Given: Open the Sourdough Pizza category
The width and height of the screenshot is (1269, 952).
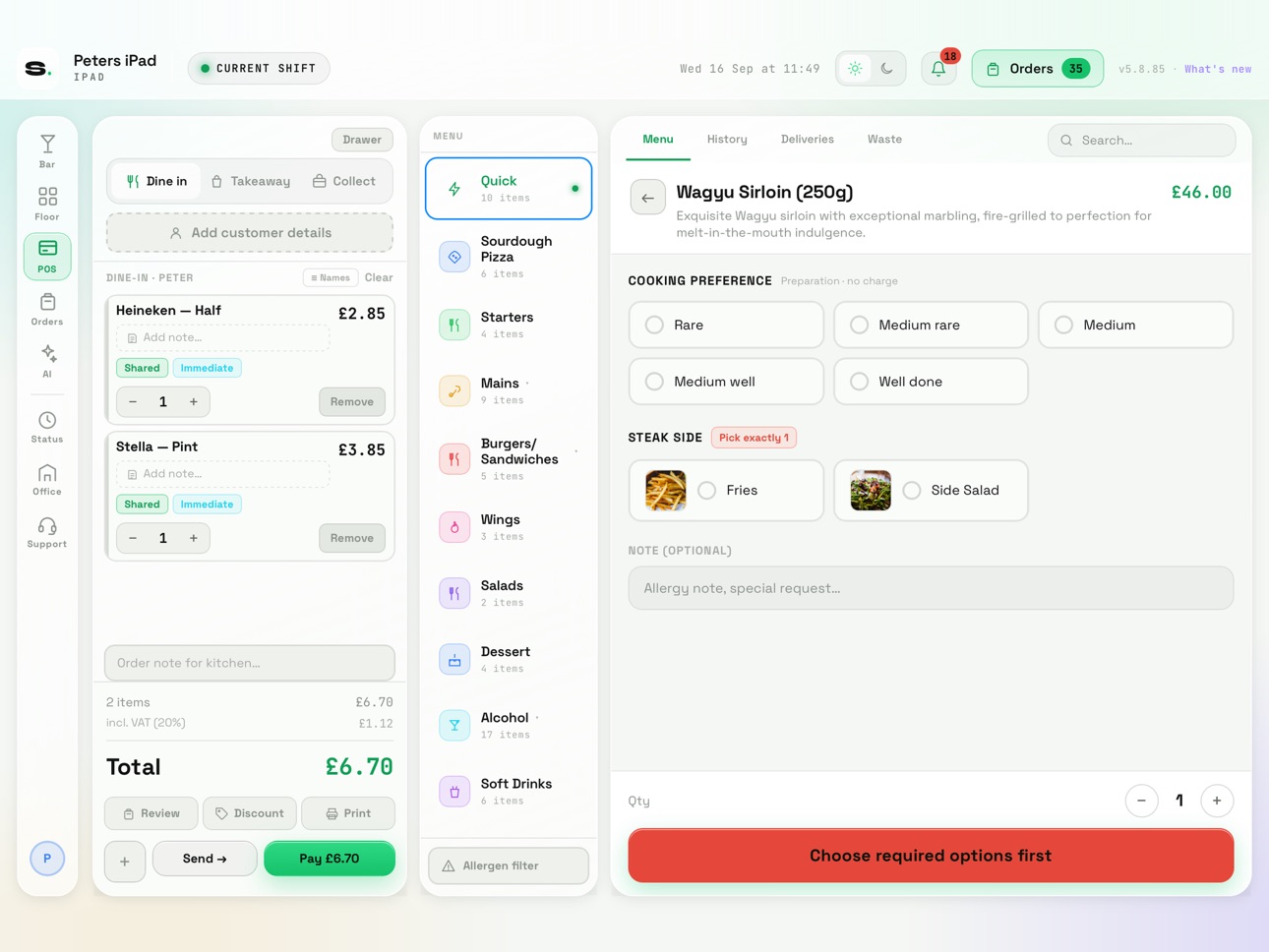Looking at the screenshot, I should pyautogui.click(x=509, y=257).
